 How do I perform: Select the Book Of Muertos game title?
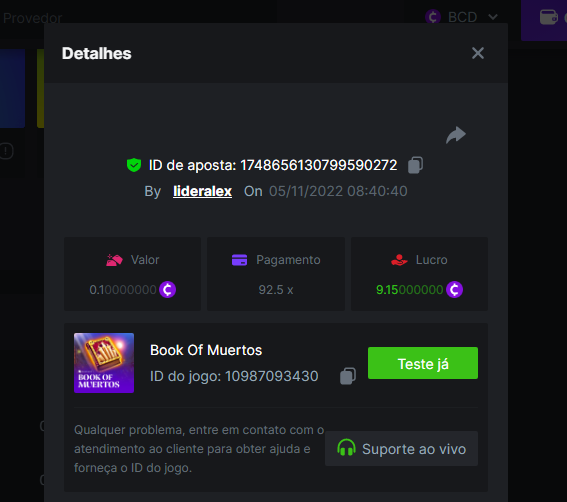coord(206,350)
